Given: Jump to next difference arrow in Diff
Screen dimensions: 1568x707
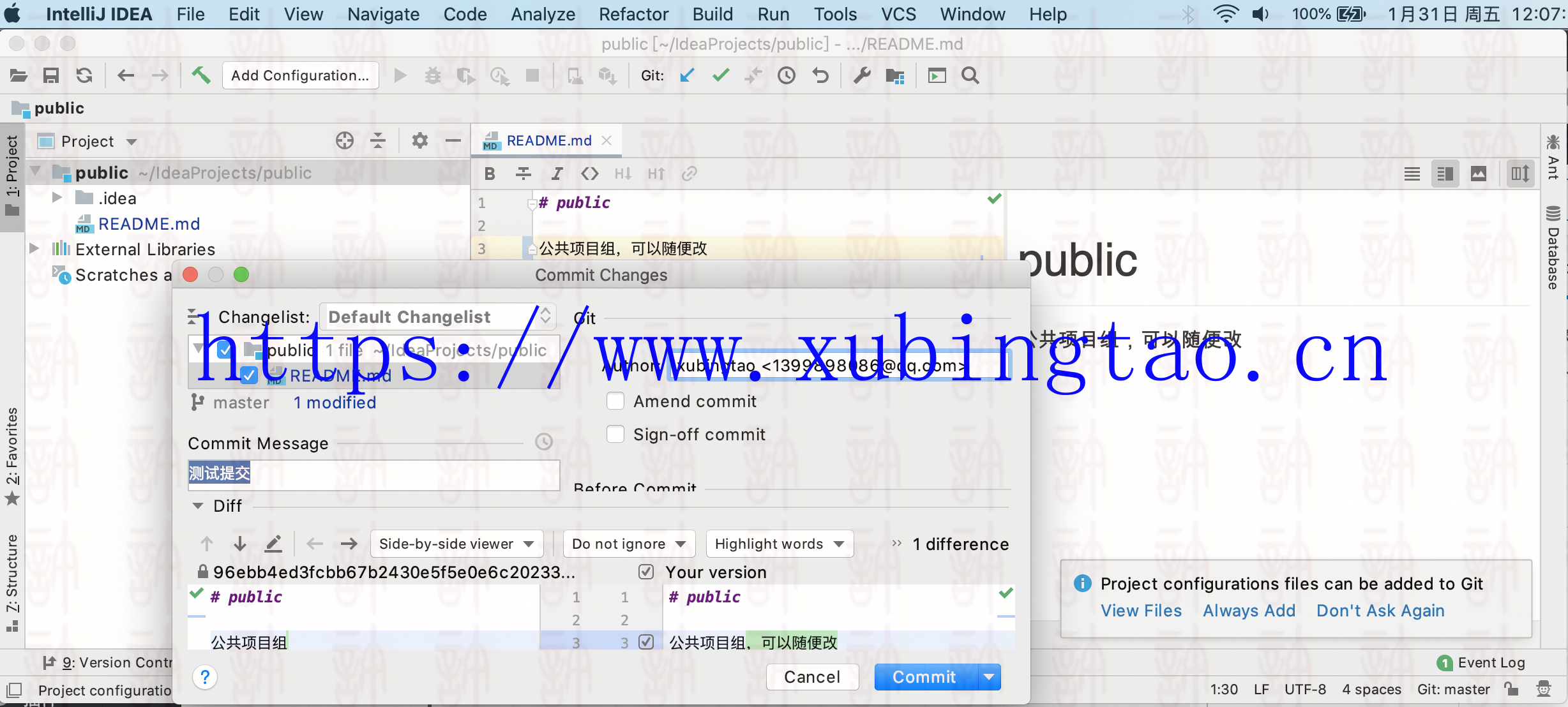Looking at the screenshot, I should [x=240, y=544].
